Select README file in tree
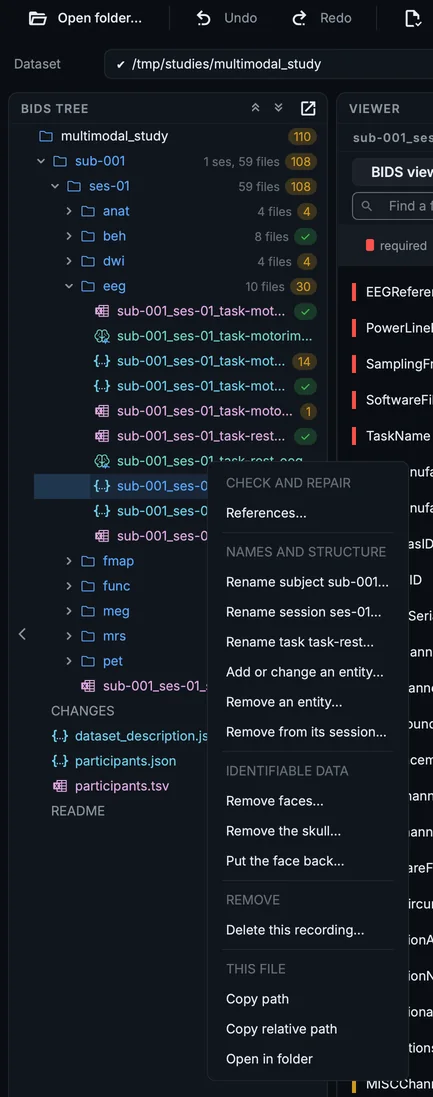This screenshot has height=1097, width=433. (x=78, y=811)
